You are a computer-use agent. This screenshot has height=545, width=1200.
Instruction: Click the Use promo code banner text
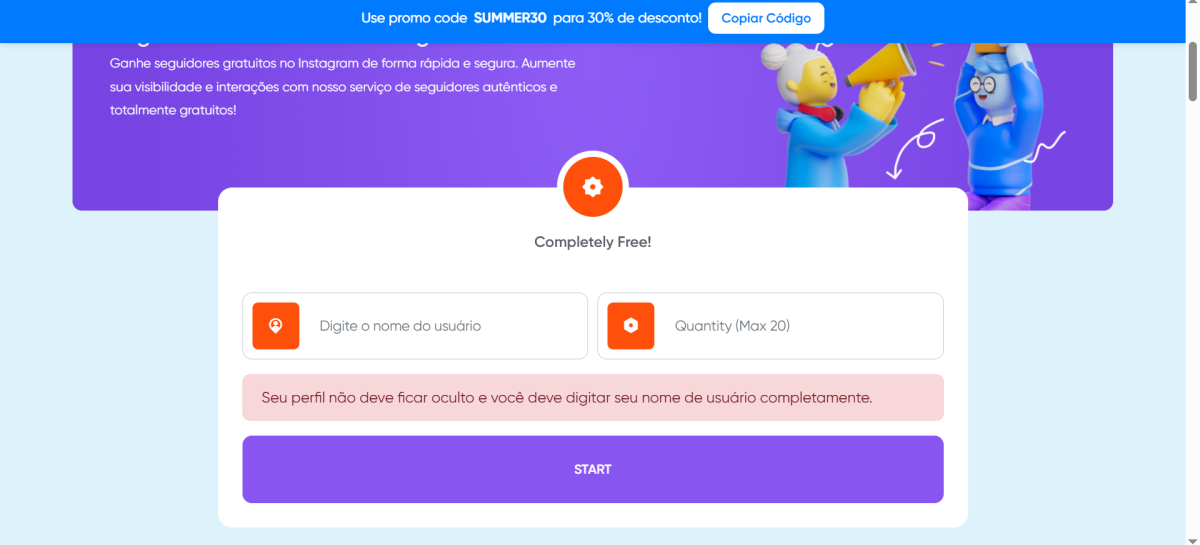(532, 18)
